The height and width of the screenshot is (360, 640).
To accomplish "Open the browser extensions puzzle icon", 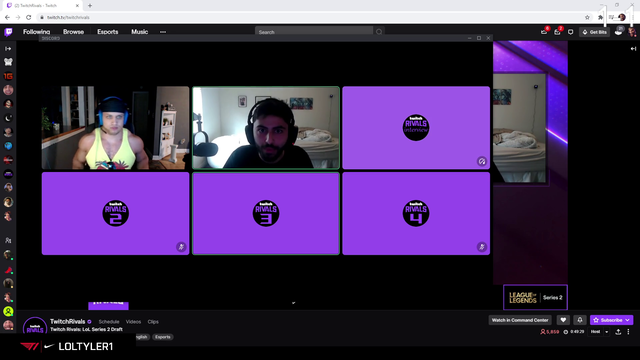I will click(x=600, y=17).
